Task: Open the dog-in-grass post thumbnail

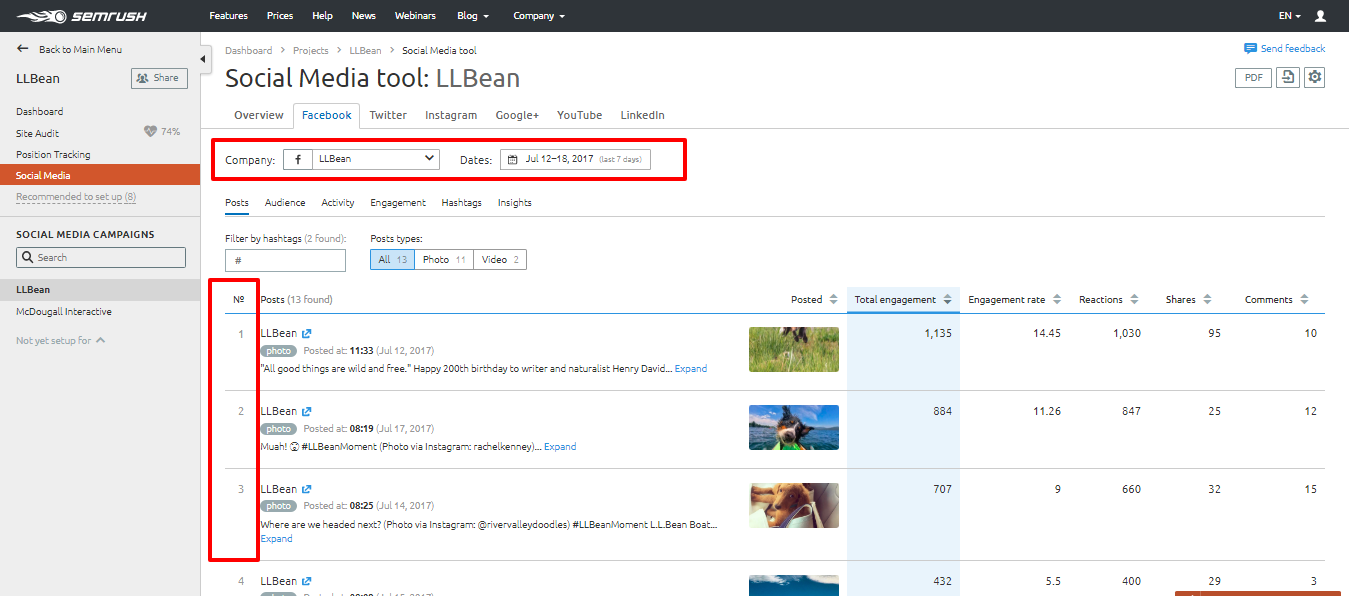Action: click(x=794, y=349)
